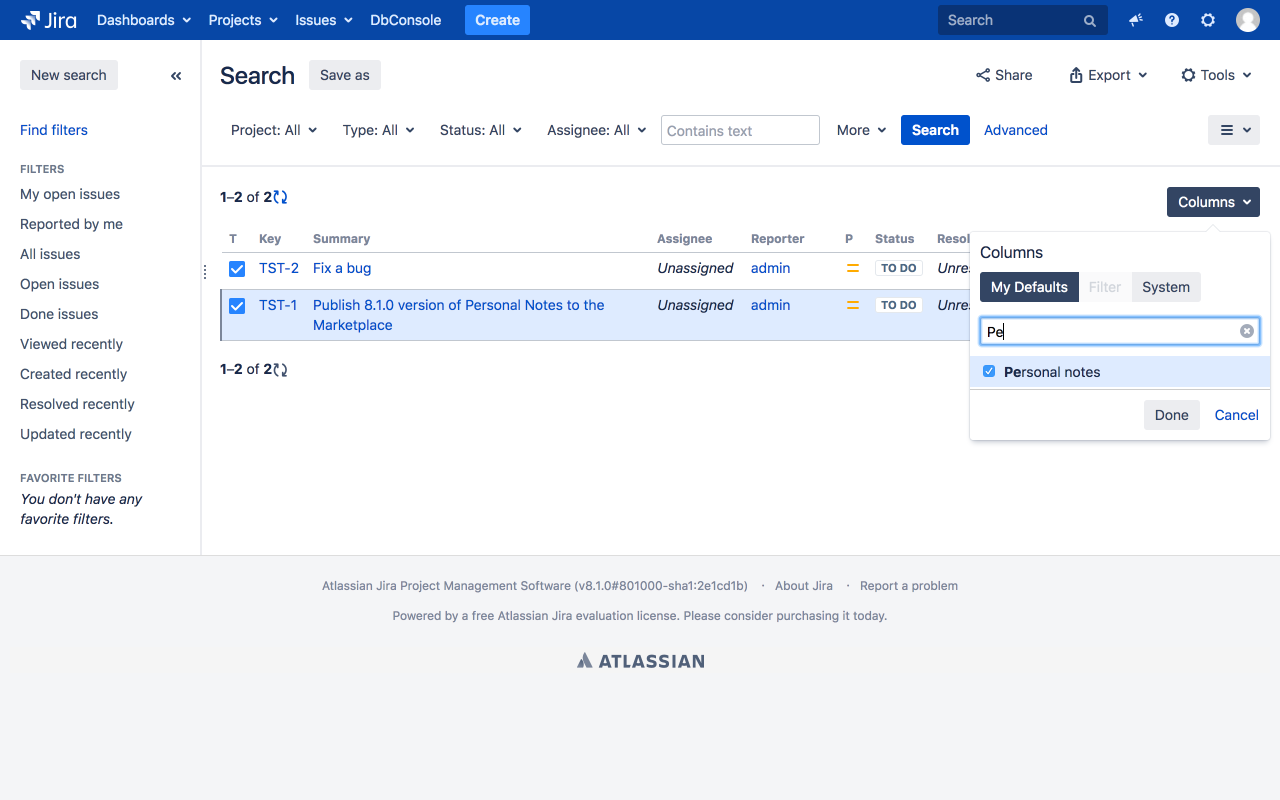The height and width of the screenshot is (800, 1280).
Task: Uncheck the Personal notes column
Action: pos(989,371)
